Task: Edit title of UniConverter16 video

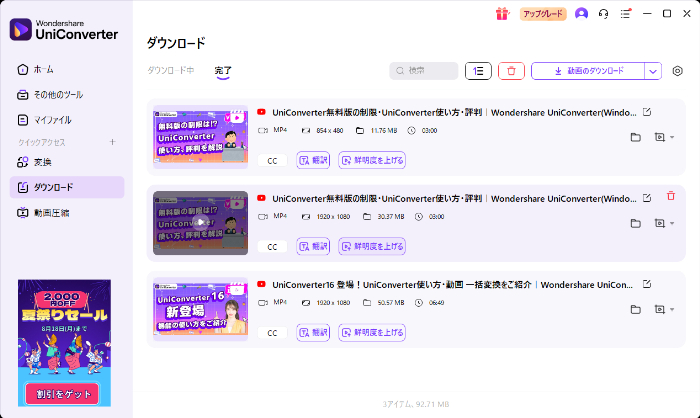Action: tap(647, 284)
